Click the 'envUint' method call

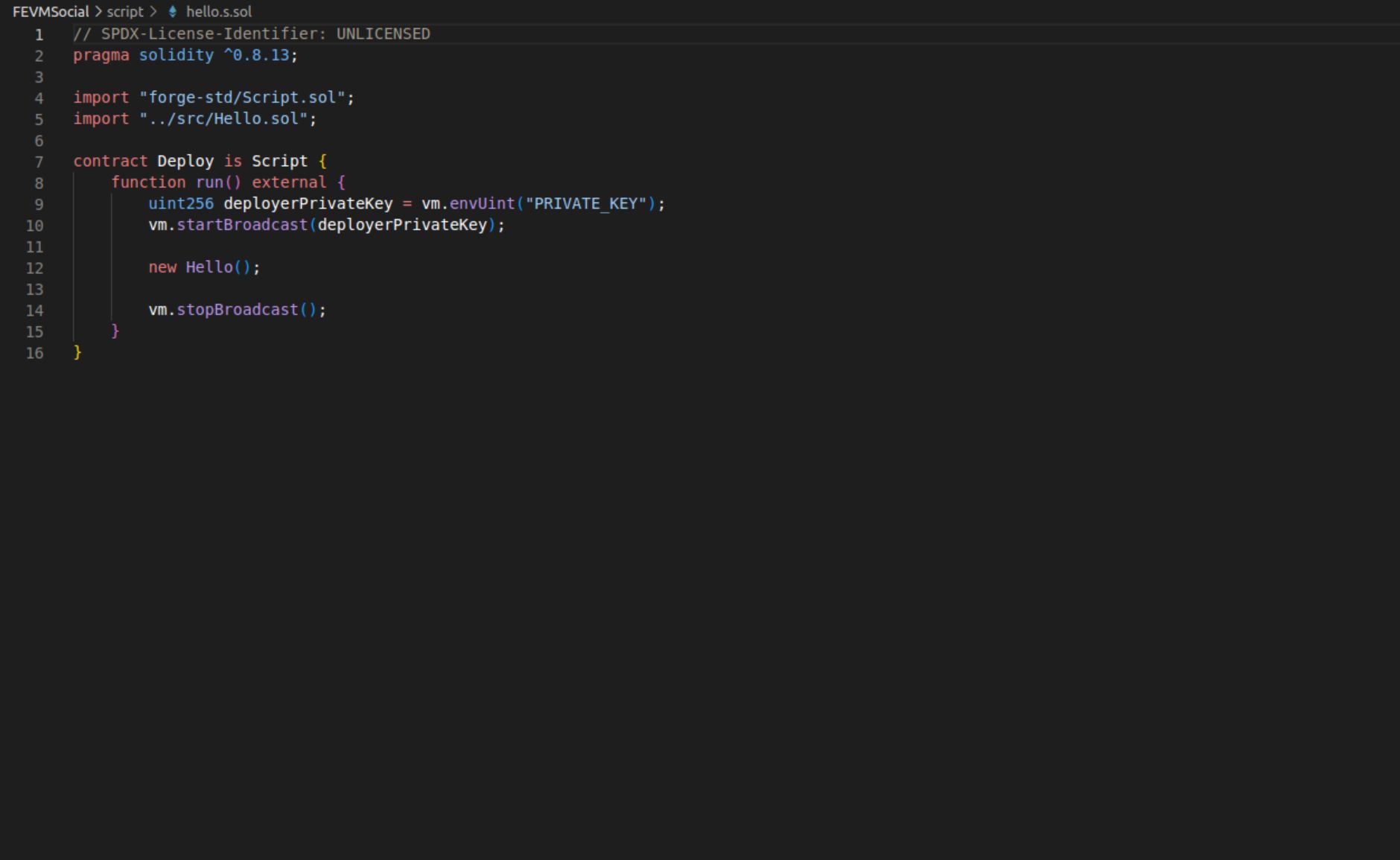(x=483, y=204)
